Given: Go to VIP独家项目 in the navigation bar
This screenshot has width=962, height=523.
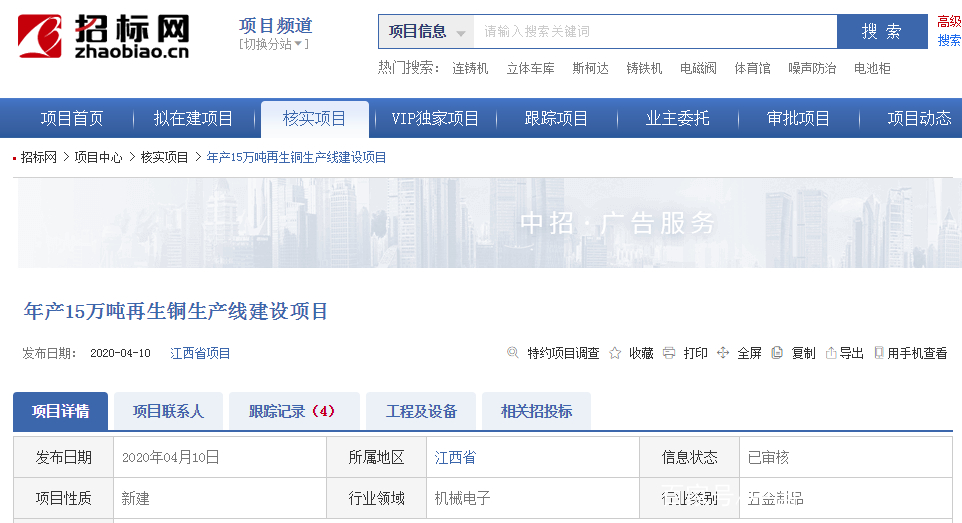Looking at the screenshot, I should click(x=435, y=119).
